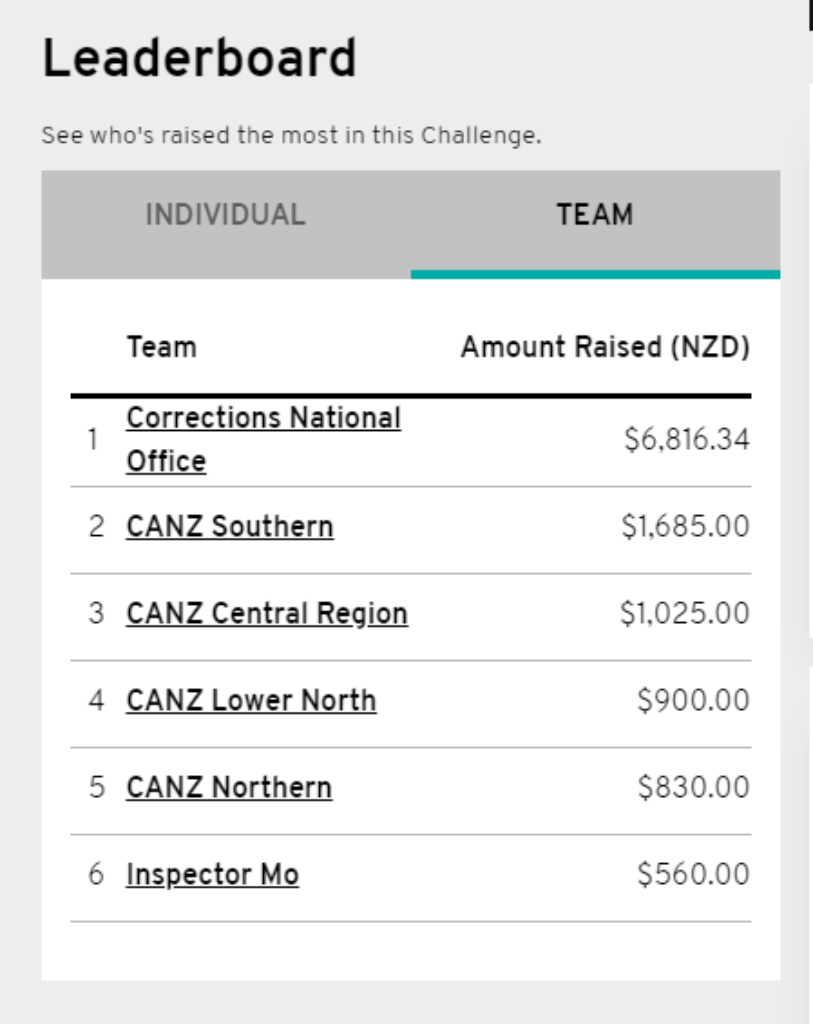Click the rank number 6 in table
Screen dimensions: 813x1024
click(x=96, y=874)
